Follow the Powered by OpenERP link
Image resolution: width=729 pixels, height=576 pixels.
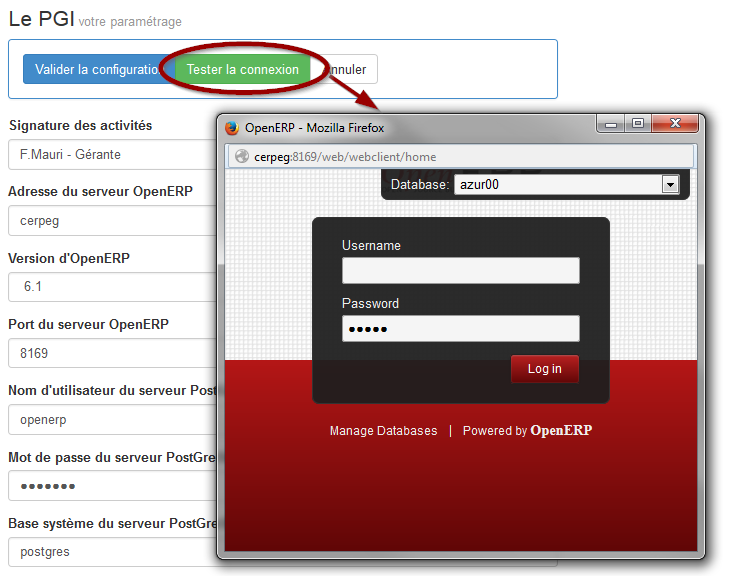click(x=527, y=430)
